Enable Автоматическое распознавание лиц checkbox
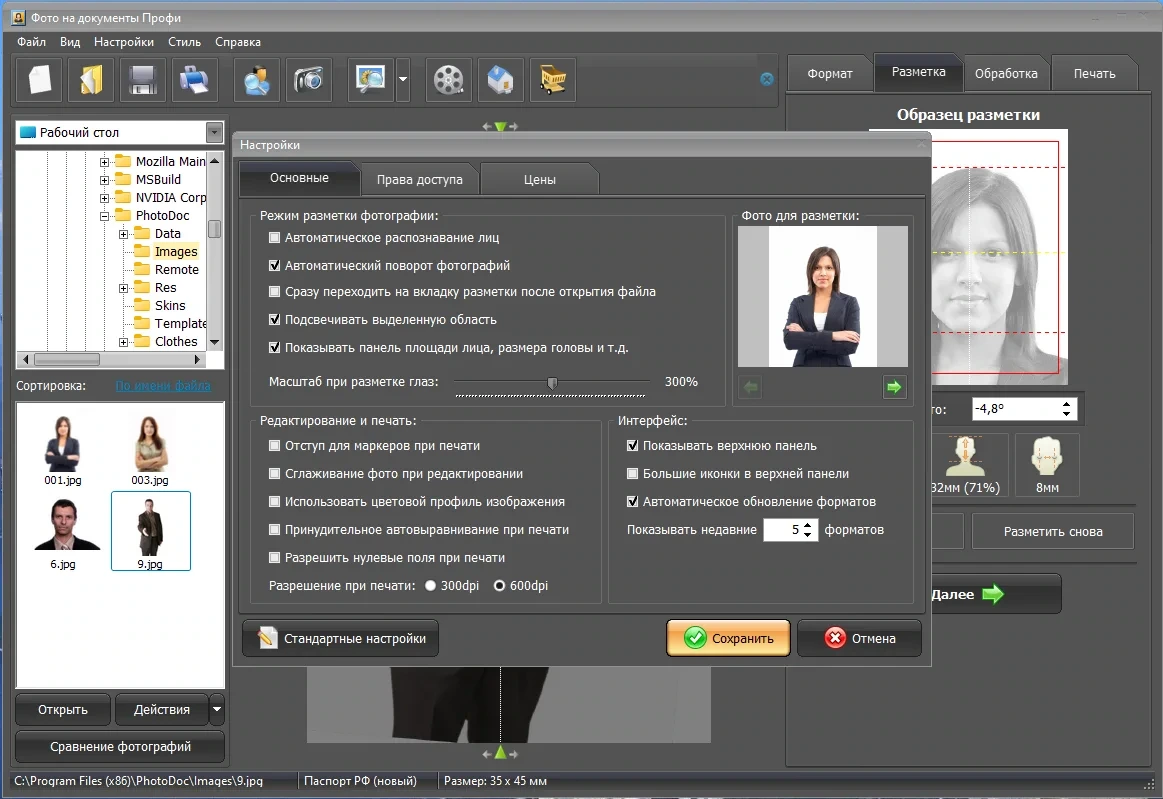 [274, 237]
